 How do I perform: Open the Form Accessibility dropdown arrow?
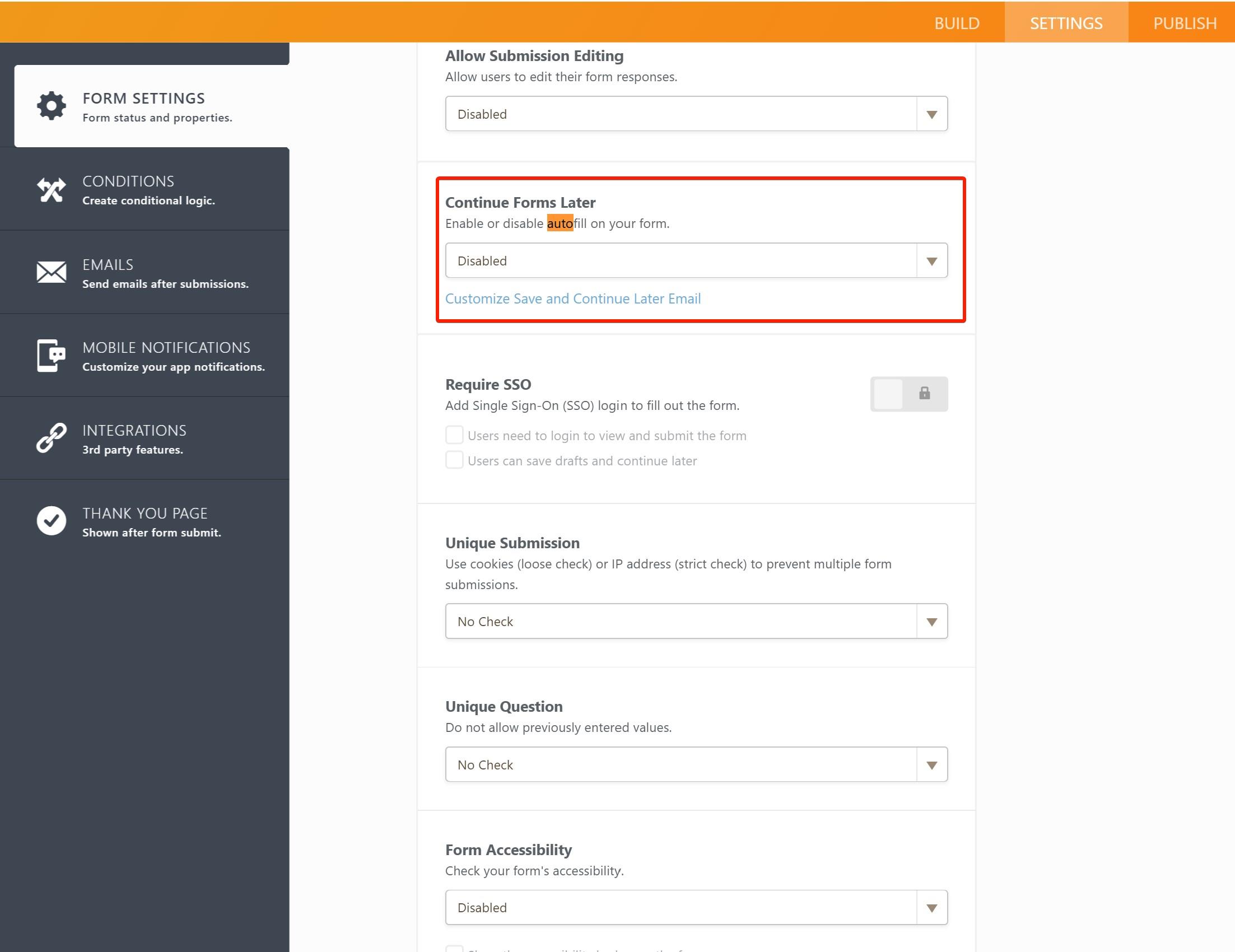[x=931, y=907]
